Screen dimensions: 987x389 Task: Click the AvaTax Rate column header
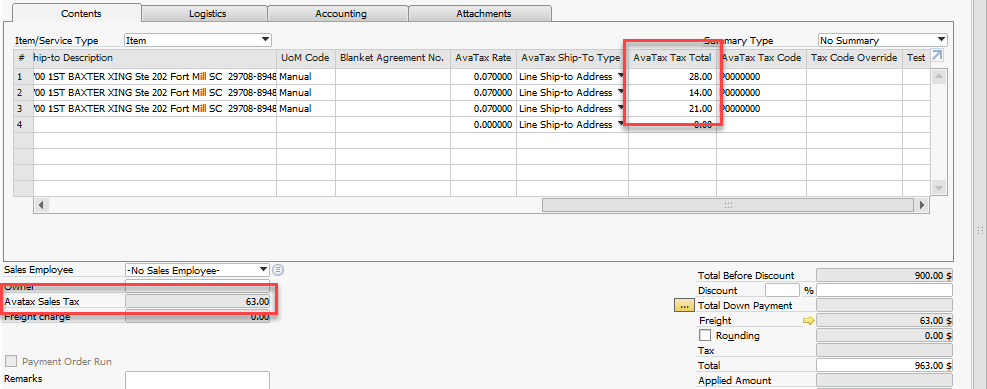click(x=483, y=58)
